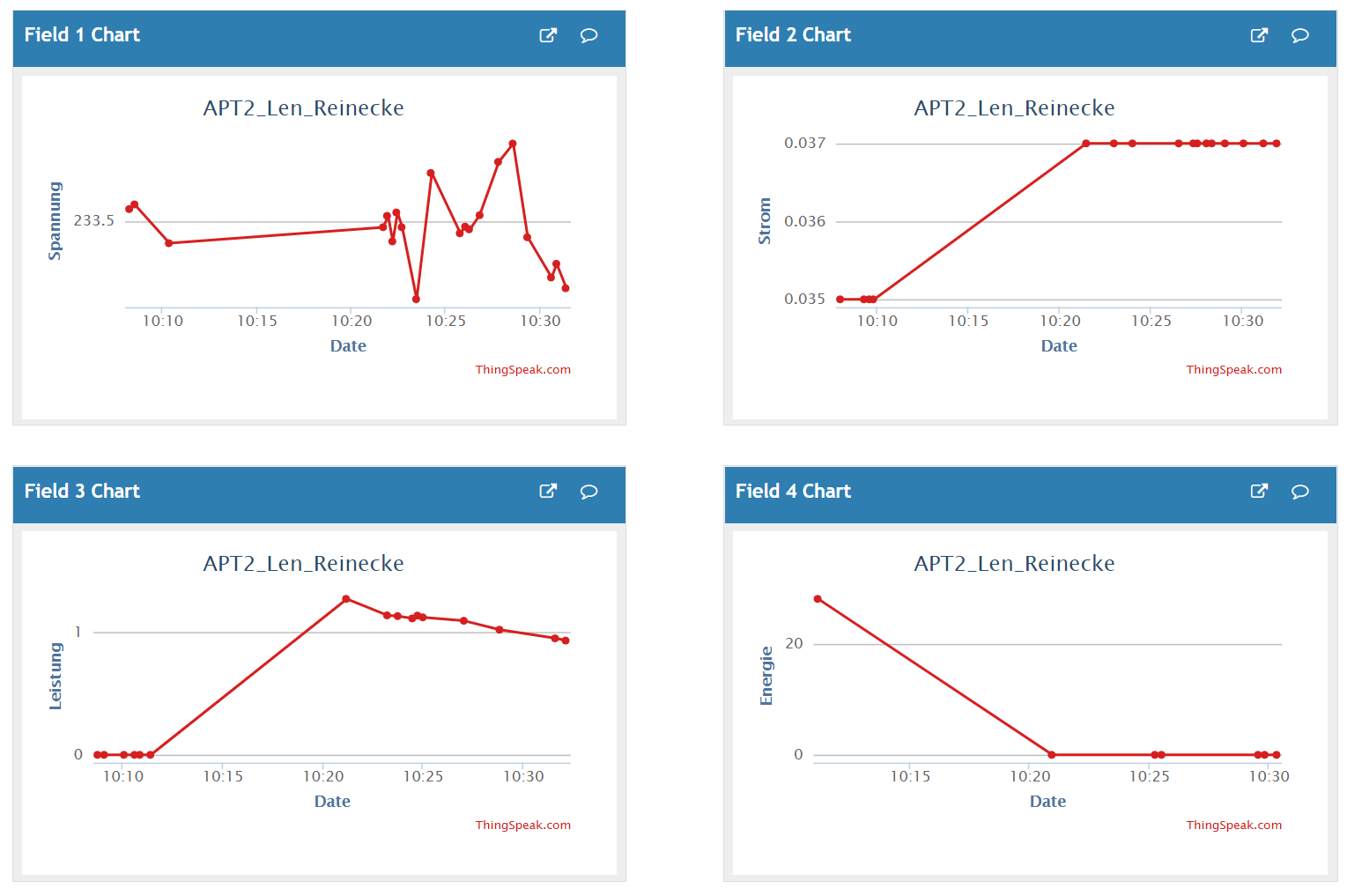The image size is (1347, 896).
Task: Click the Strom y-axis label
Action: [765, 221]
